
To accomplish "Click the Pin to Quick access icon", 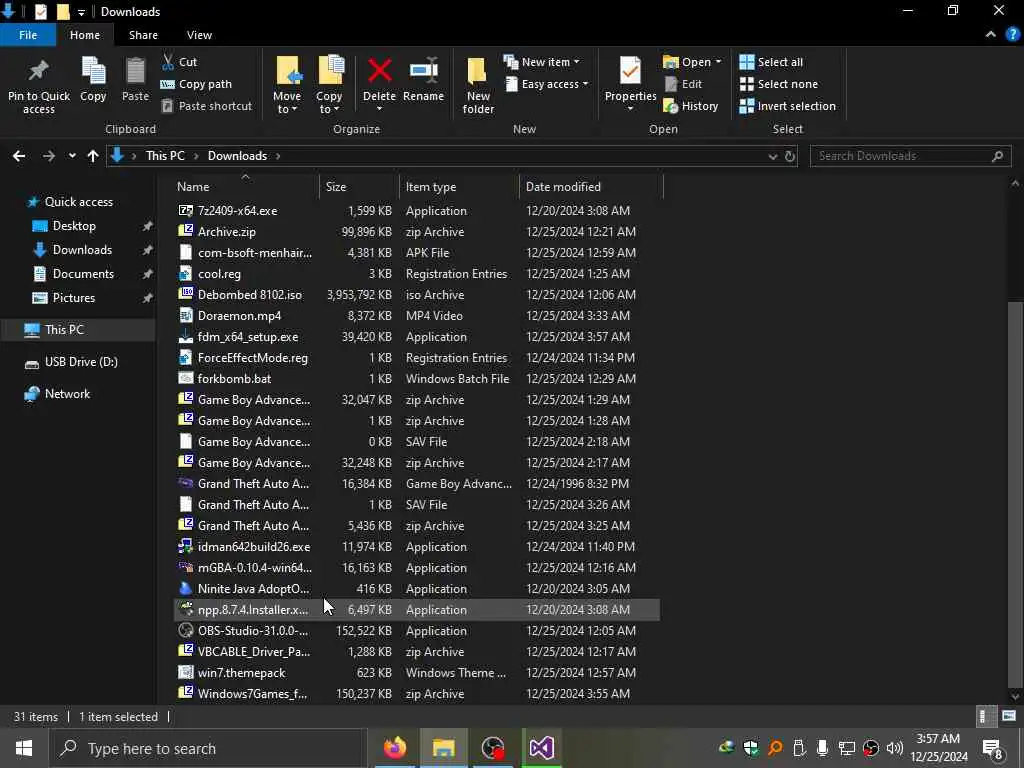I will (x=39, y=71).
